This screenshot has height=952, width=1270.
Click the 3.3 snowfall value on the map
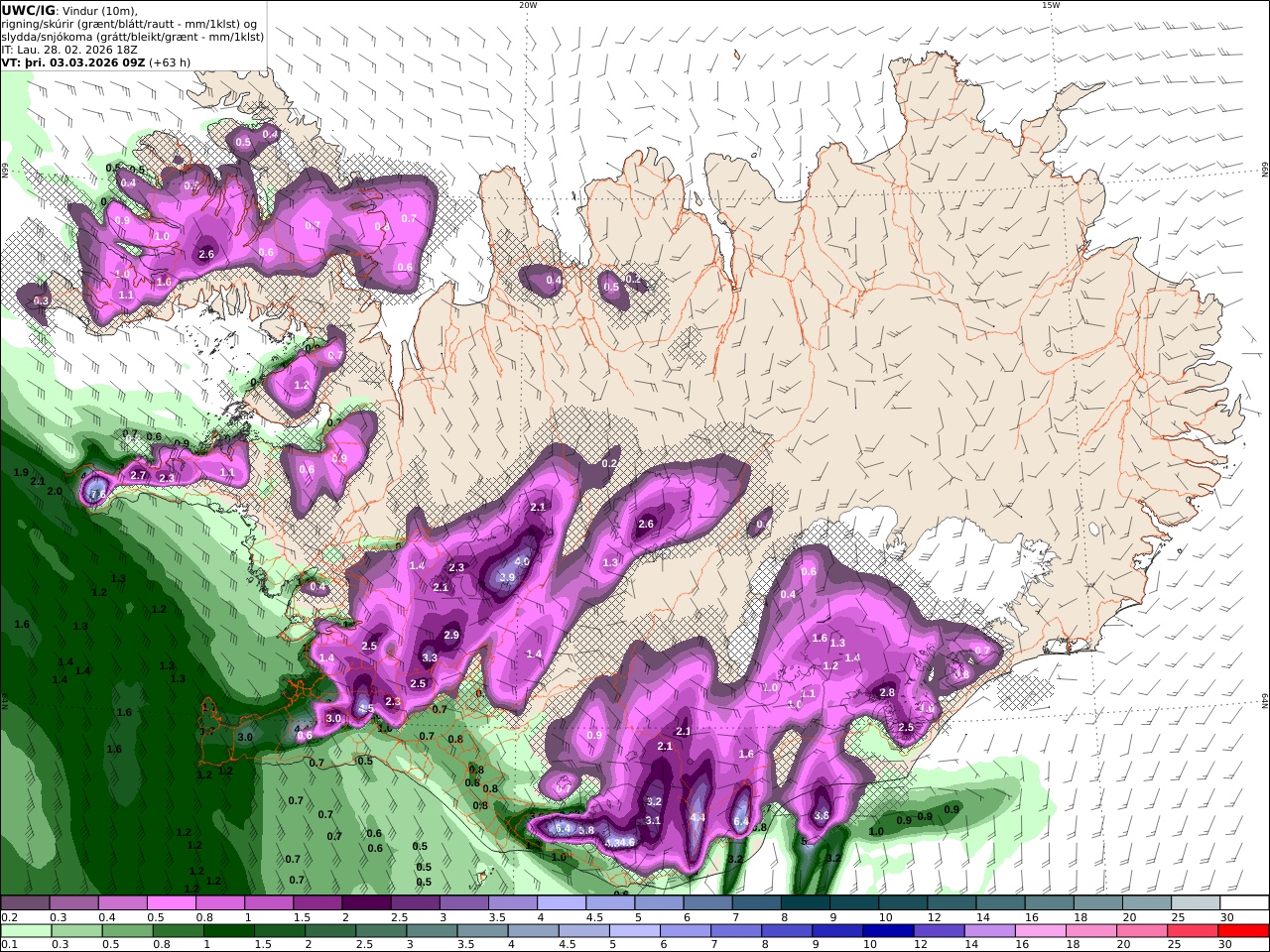point(430,657)
